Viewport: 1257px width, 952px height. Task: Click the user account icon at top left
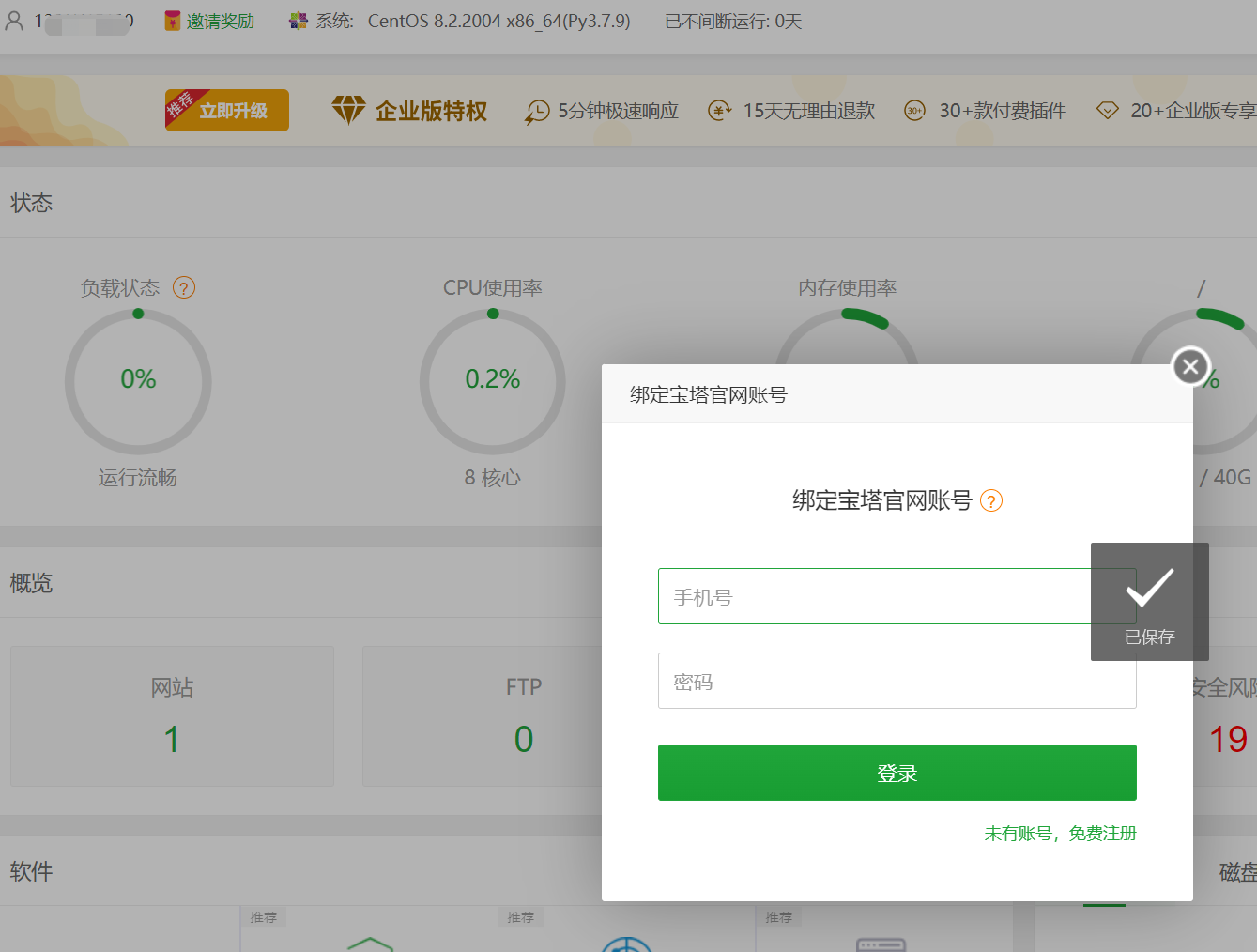coord(14,20)
